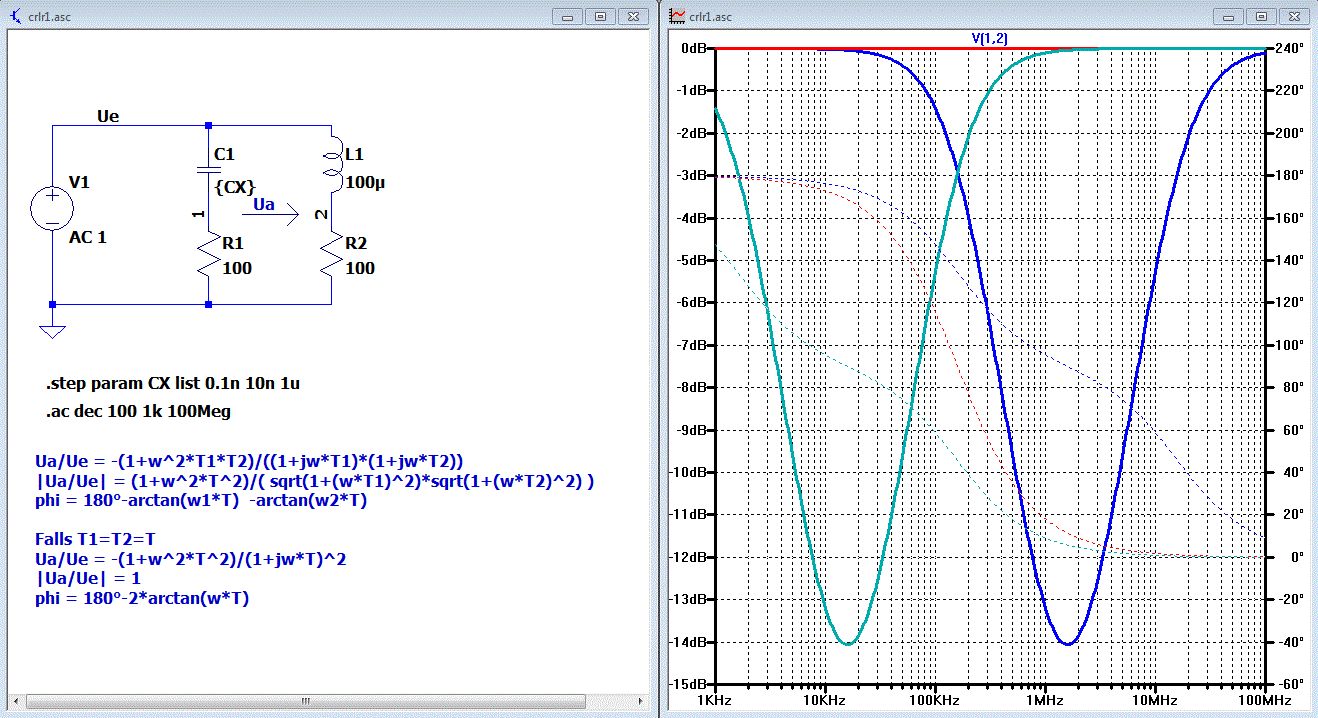Click the waveform window title icon
1318x718 pixels.
(x=677, y=16)
